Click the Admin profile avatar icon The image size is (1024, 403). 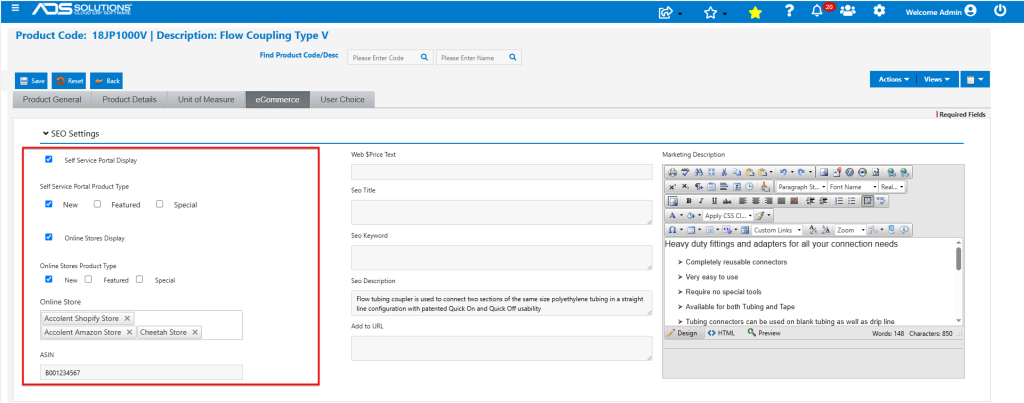(x=970, y=10)
